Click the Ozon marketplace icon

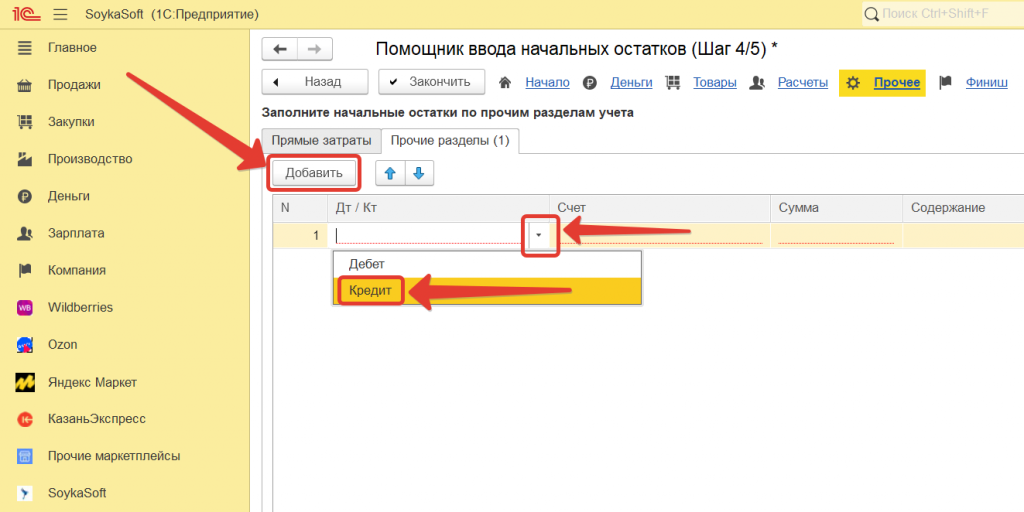(x=26, y=344)
